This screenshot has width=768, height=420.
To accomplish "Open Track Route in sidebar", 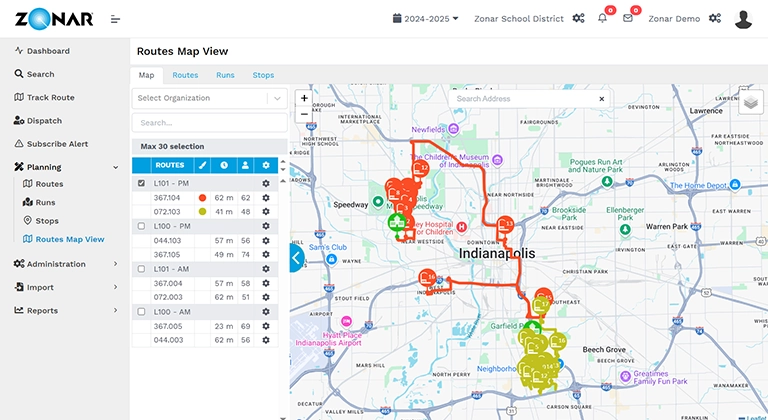I will [52, 97].
